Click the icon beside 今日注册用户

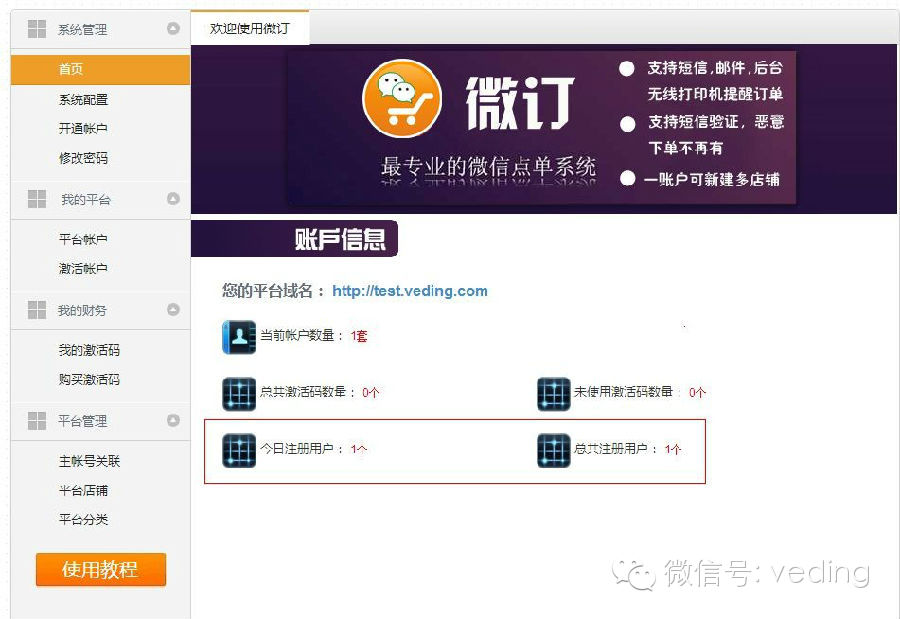(239, 451)
